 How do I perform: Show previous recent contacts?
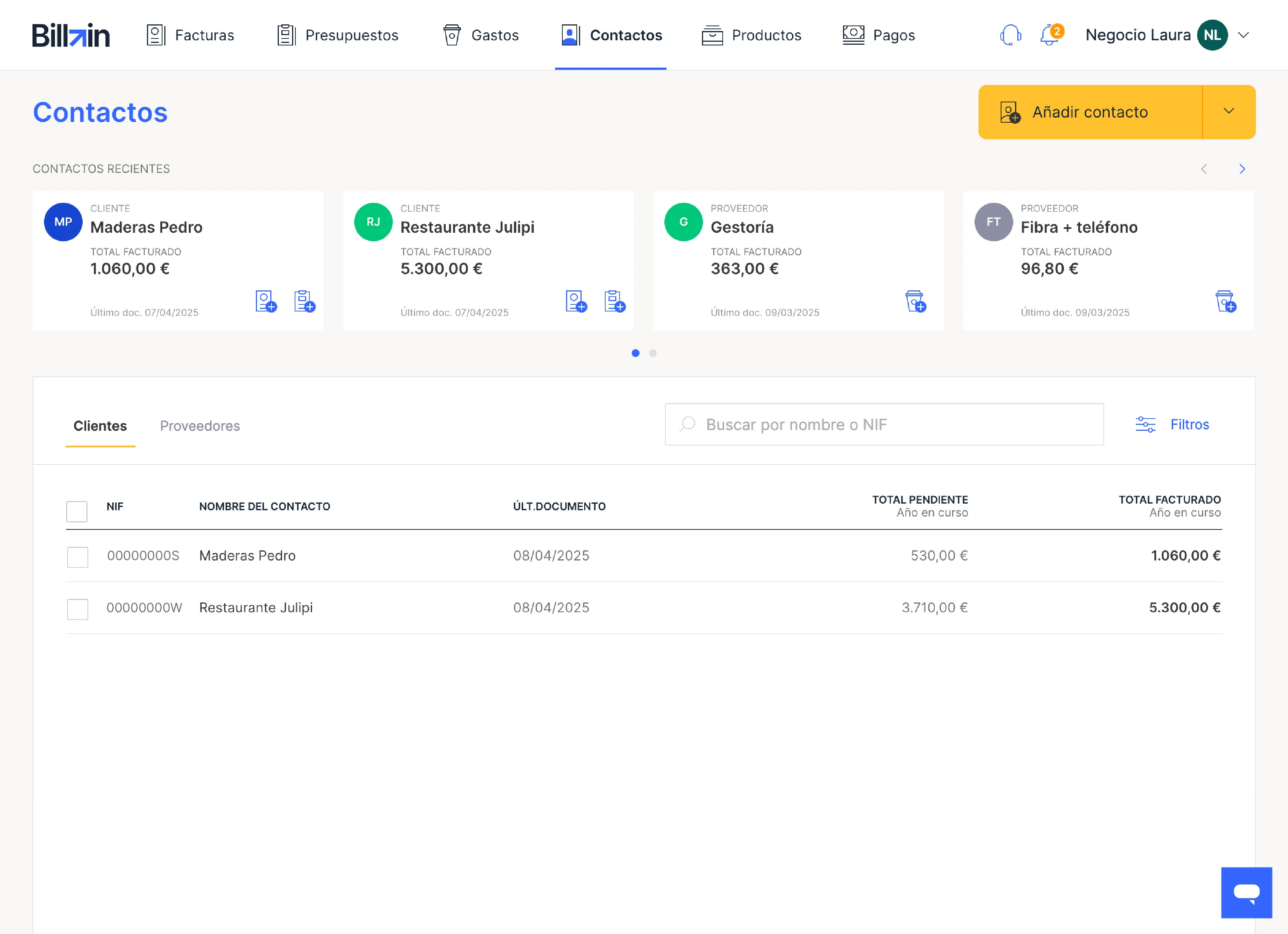tap(1204, 169)
